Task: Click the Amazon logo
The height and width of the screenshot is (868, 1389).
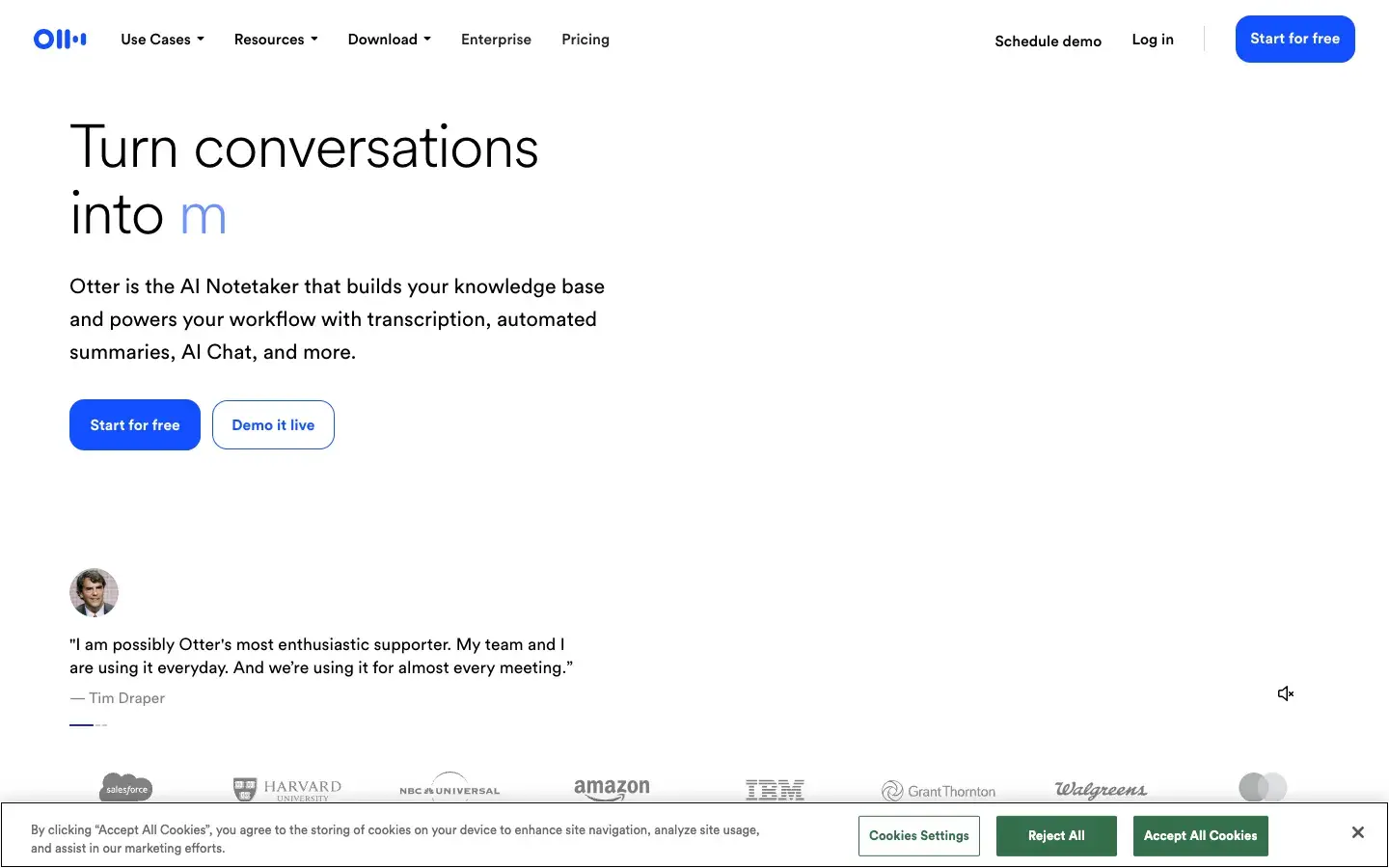Action: (x=612, y=789)
